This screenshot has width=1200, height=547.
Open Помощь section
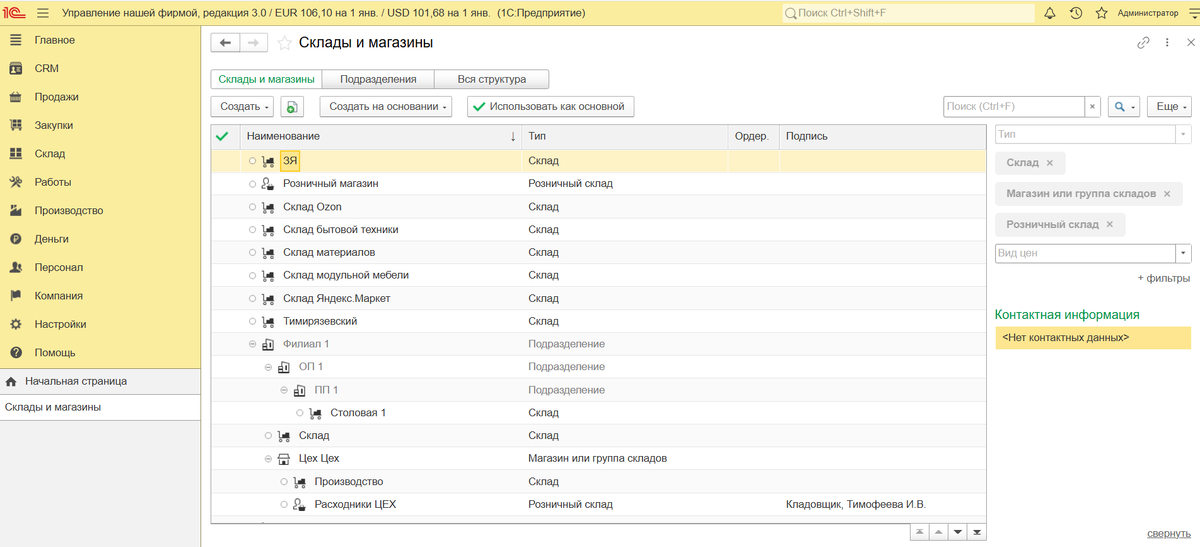[x=100, y=353]
